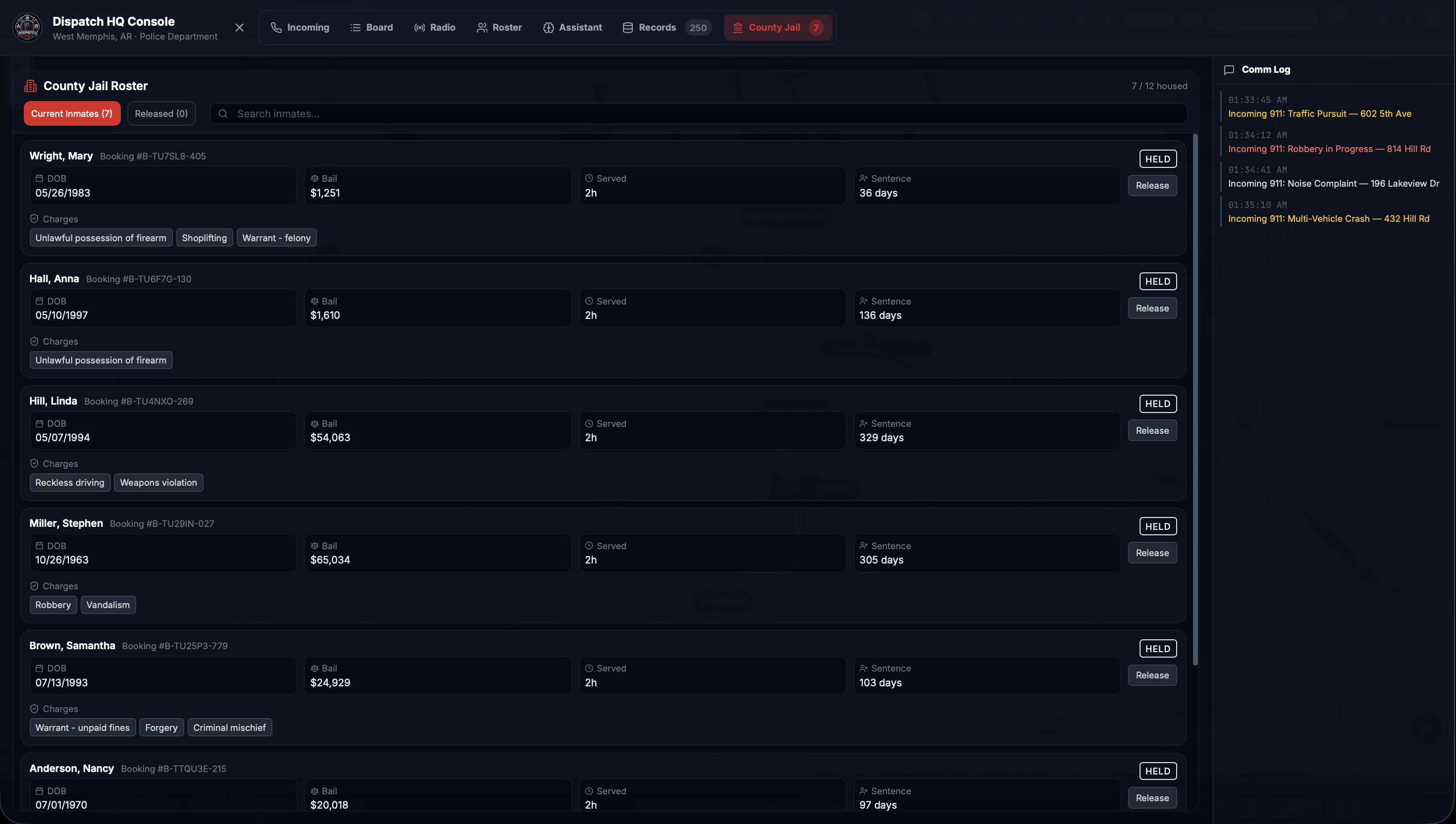
Task: Release inmate Brown, Samantha
Action: pyautogui.click(x=1152, y=675)
